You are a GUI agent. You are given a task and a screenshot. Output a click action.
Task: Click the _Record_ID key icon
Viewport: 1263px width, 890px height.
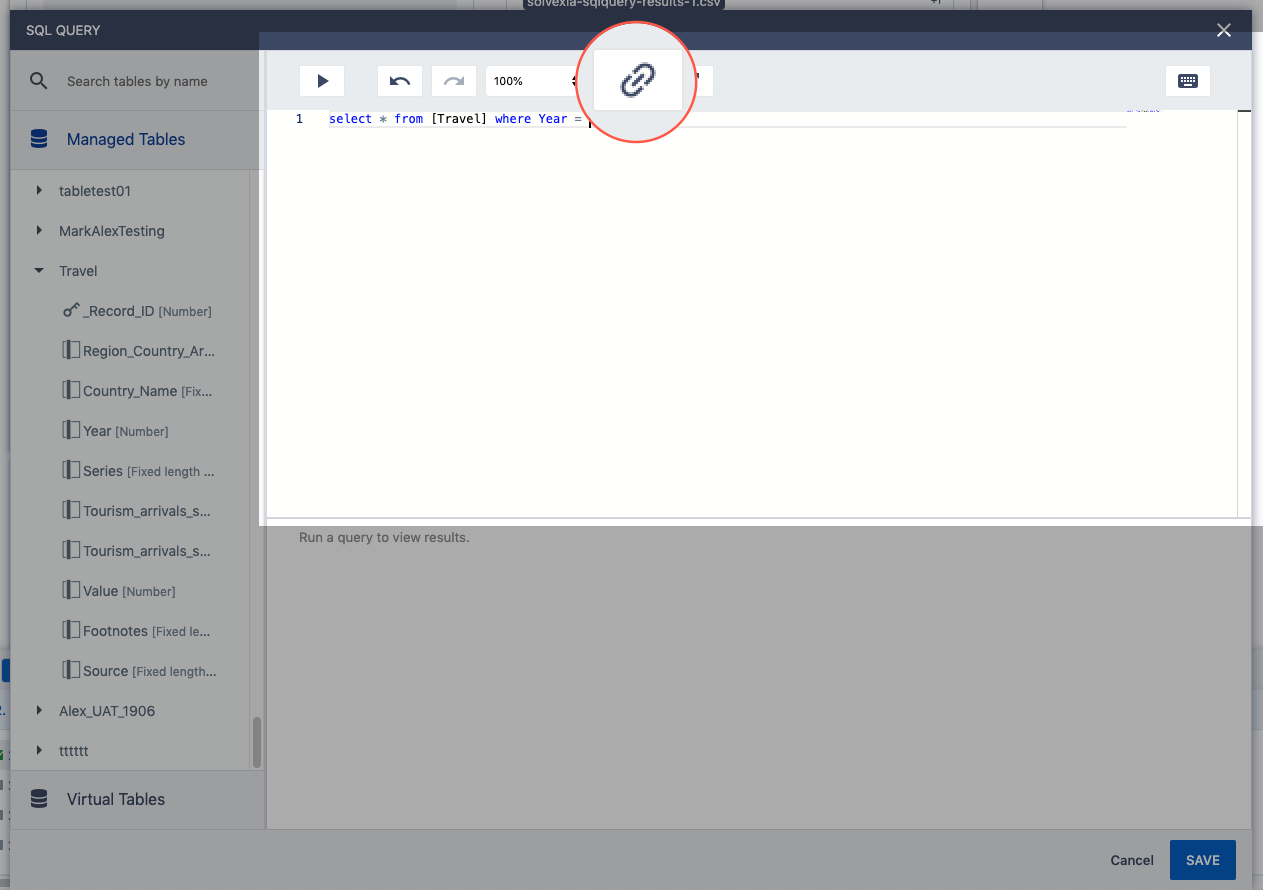pyautogui.click(x=71, y=311)
